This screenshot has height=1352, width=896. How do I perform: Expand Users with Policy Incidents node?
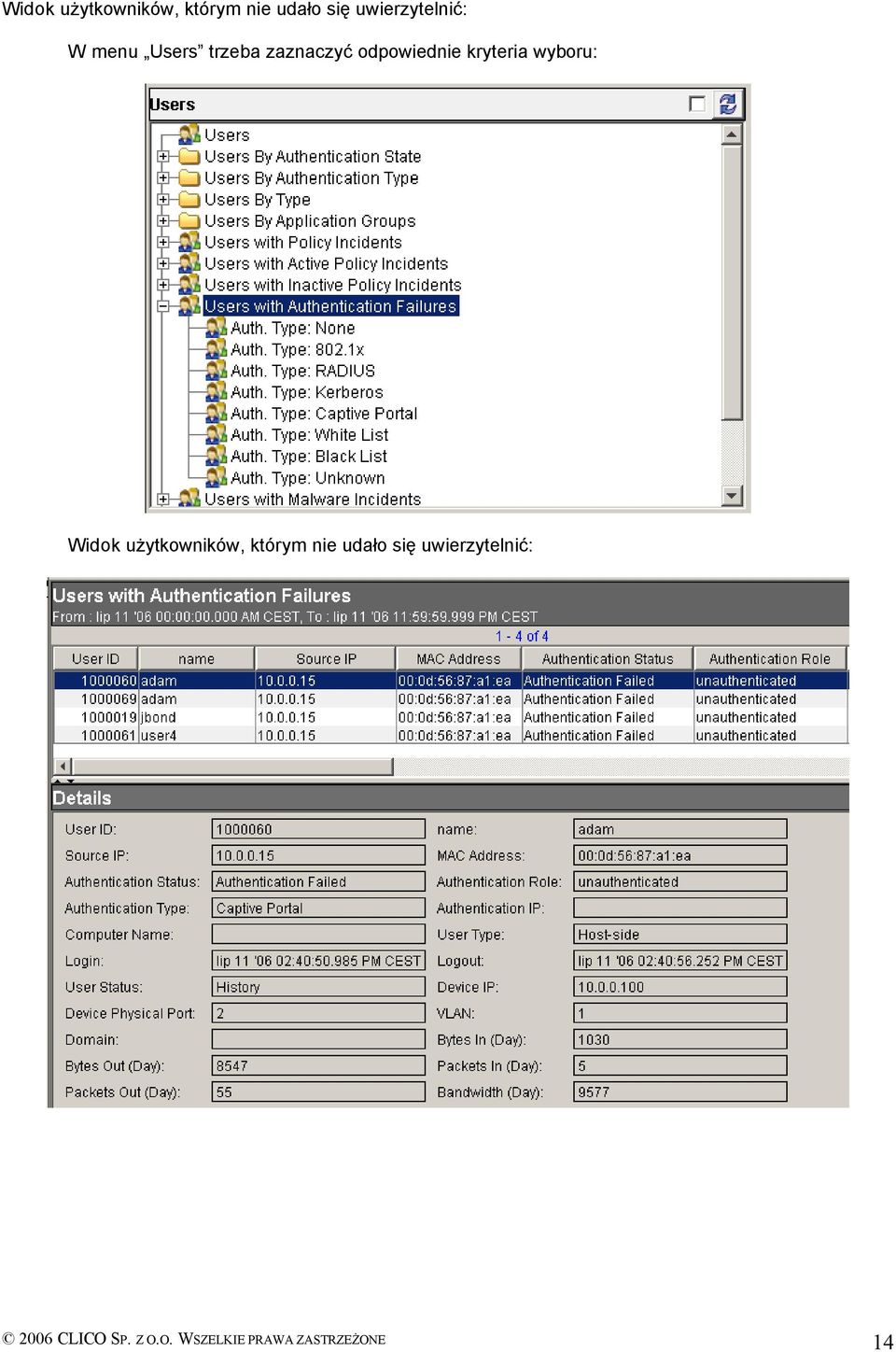163,243
